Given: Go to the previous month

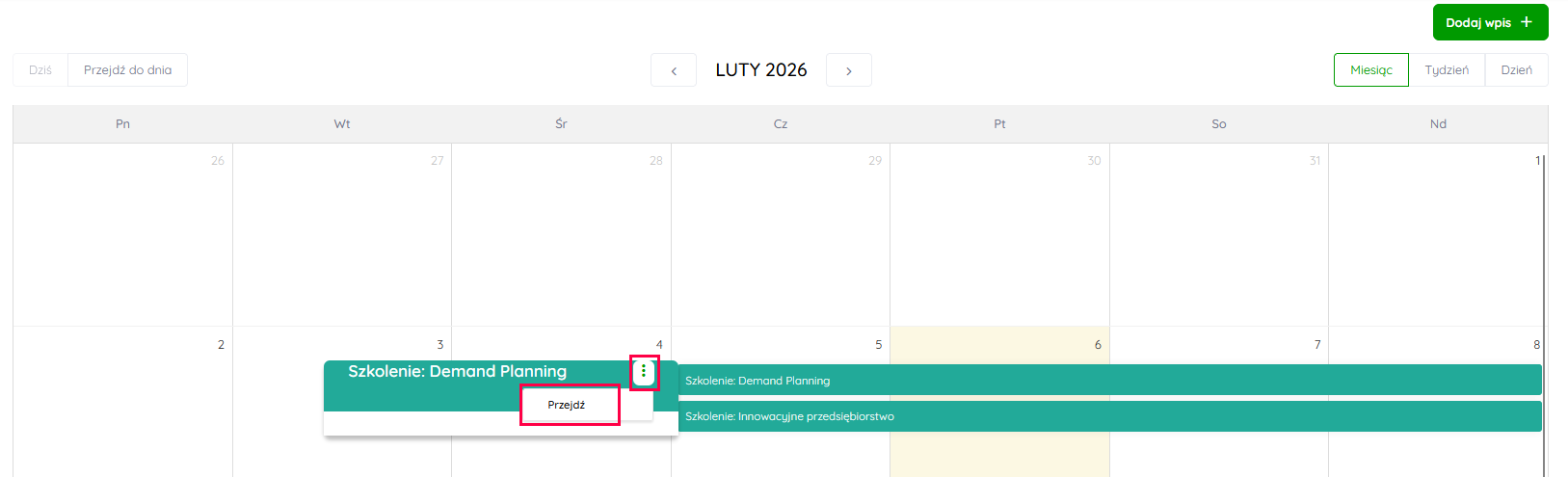Looking at the screenshot, I should tap(674, 70).
